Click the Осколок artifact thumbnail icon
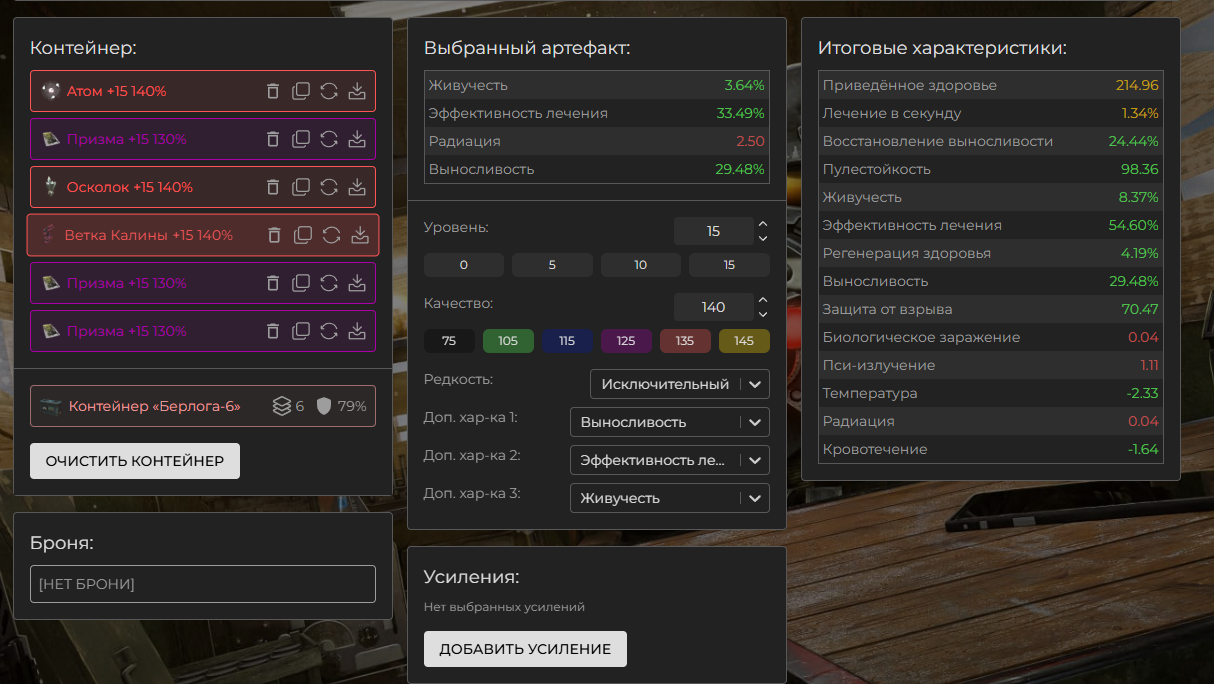The image size is (1214, 684). [x=50, y=187]
